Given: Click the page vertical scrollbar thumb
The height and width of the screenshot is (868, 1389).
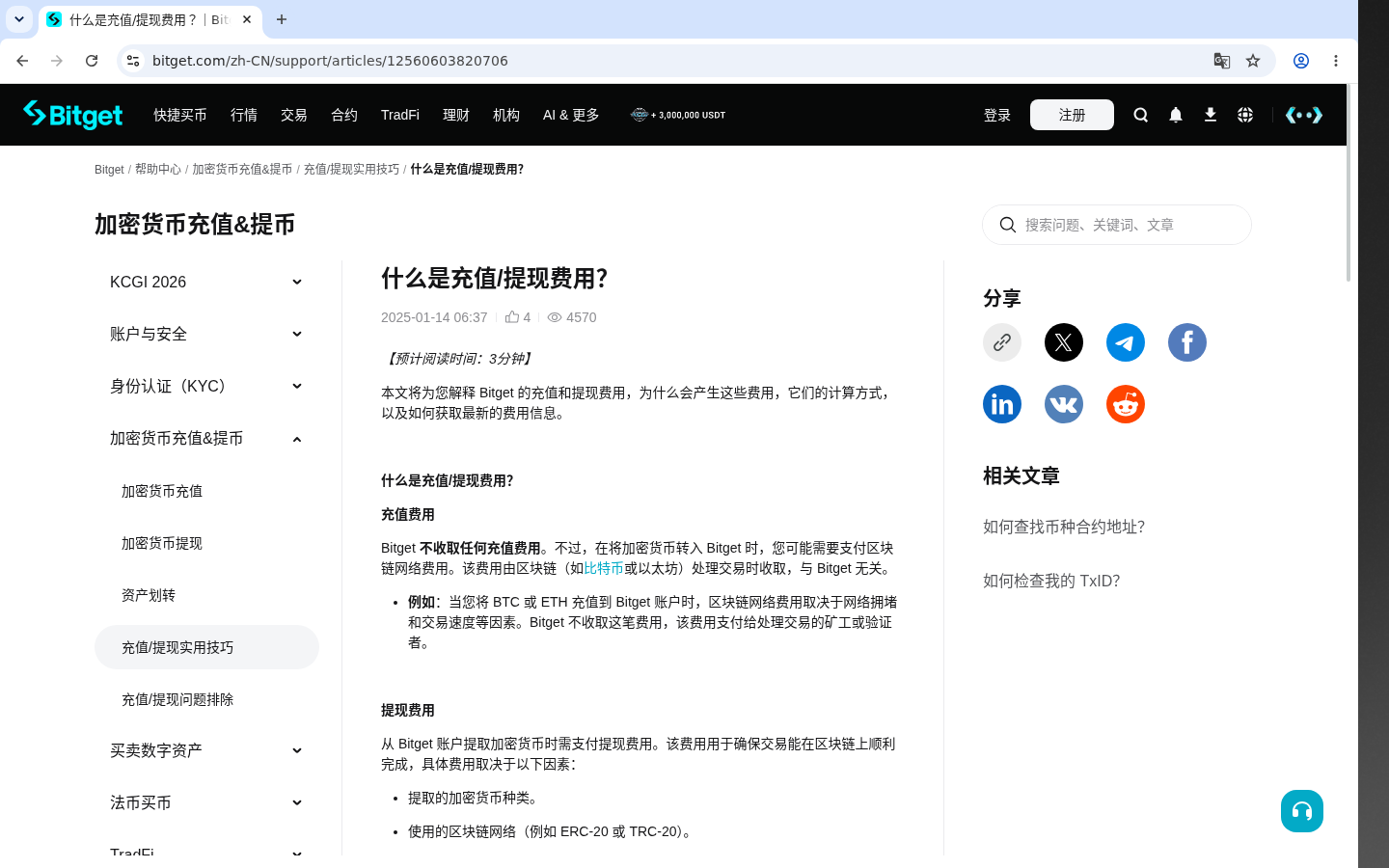Looking at the screenshot, I should click(1348, 183).
